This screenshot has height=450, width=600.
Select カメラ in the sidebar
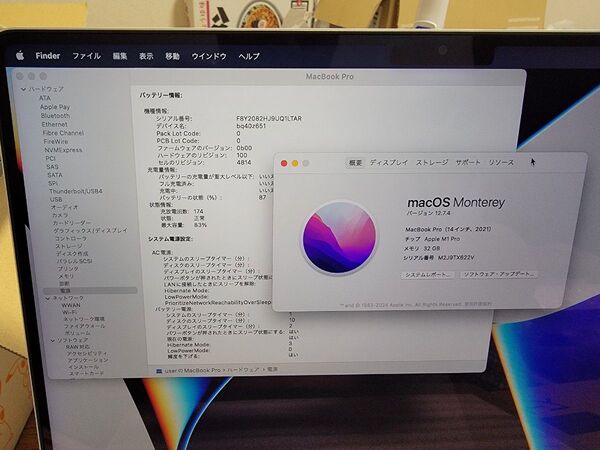tap(60, 215)
